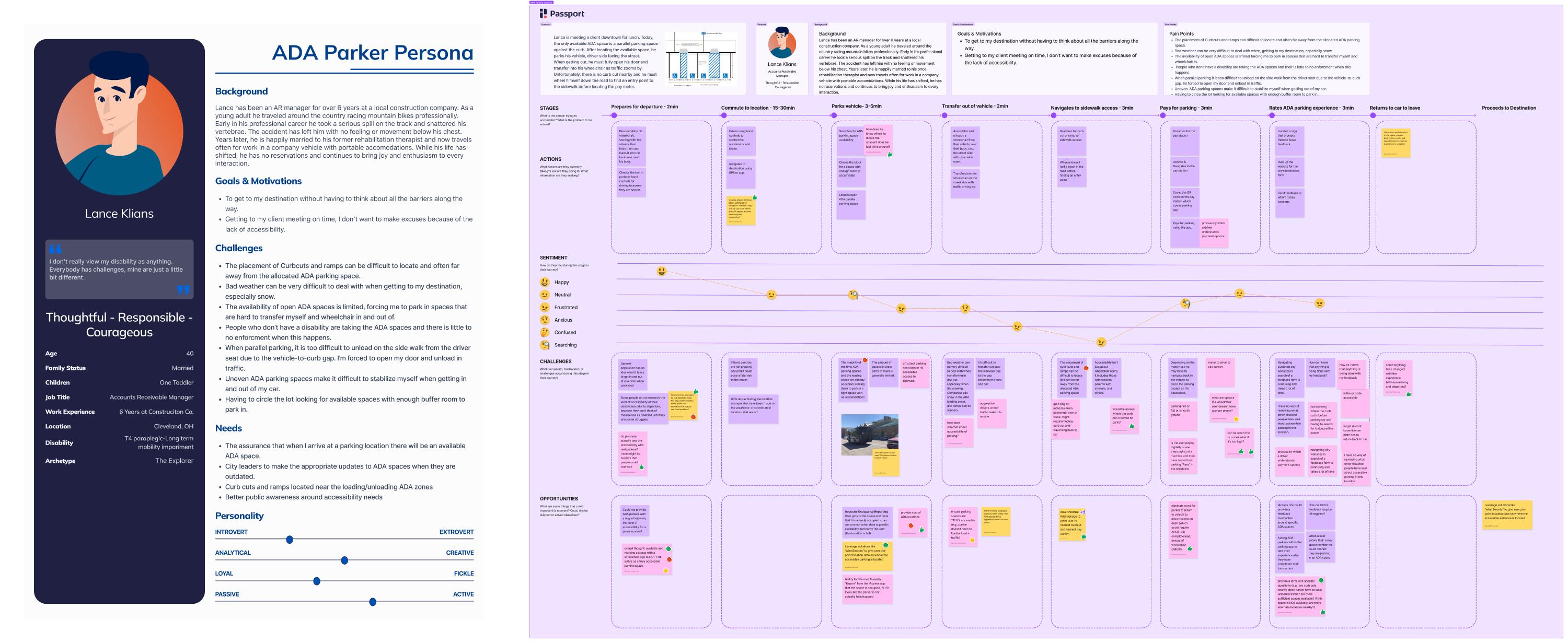Viewport: 1568px width, 643px height.
Task: Click happy face above Prepares for departure column
Action: coord(662,271)
